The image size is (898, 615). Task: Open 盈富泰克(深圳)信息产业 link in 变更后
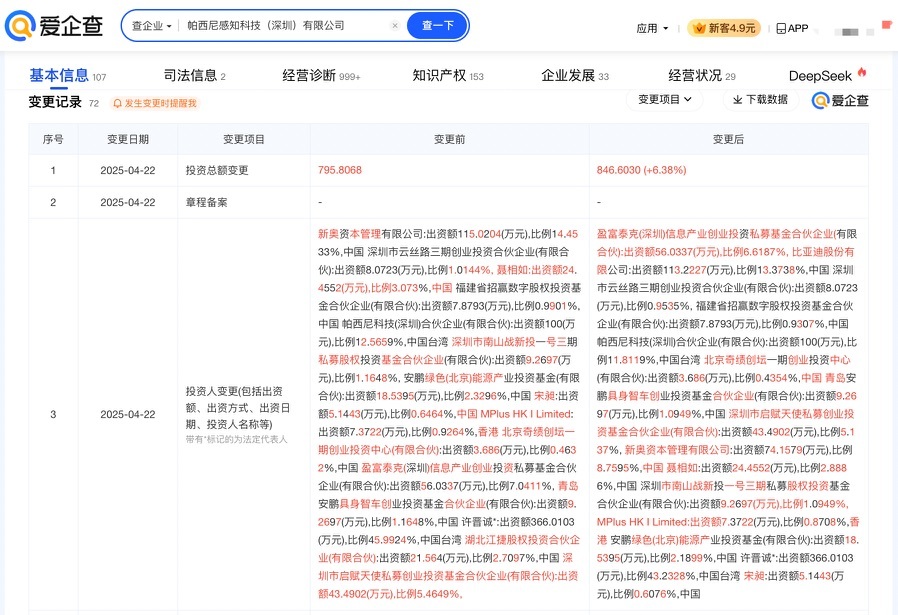pyautogui.click(x=667, y=234)
